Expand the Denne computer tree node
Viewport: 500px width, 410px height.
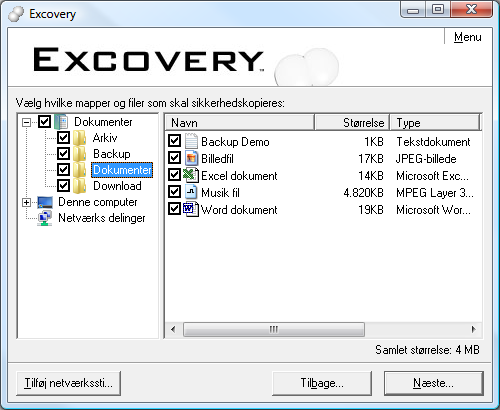click(x=26, y=202)
